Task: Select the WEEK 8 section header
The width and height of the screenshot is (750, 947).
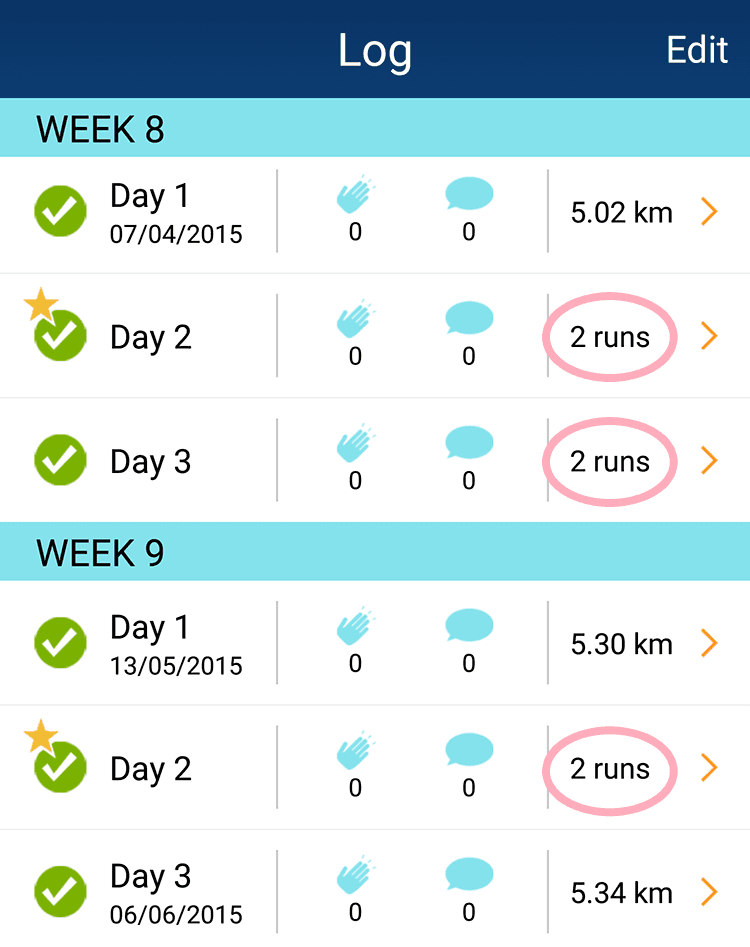Action: 100,129
